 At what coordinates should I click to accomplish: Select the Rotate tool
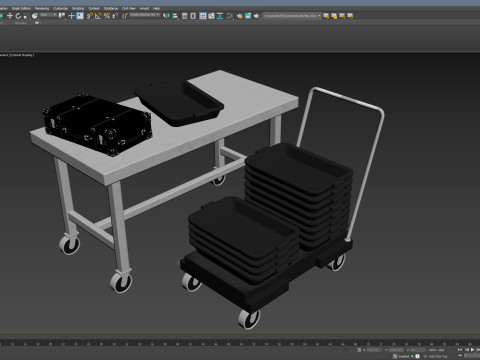coord(18,16)
